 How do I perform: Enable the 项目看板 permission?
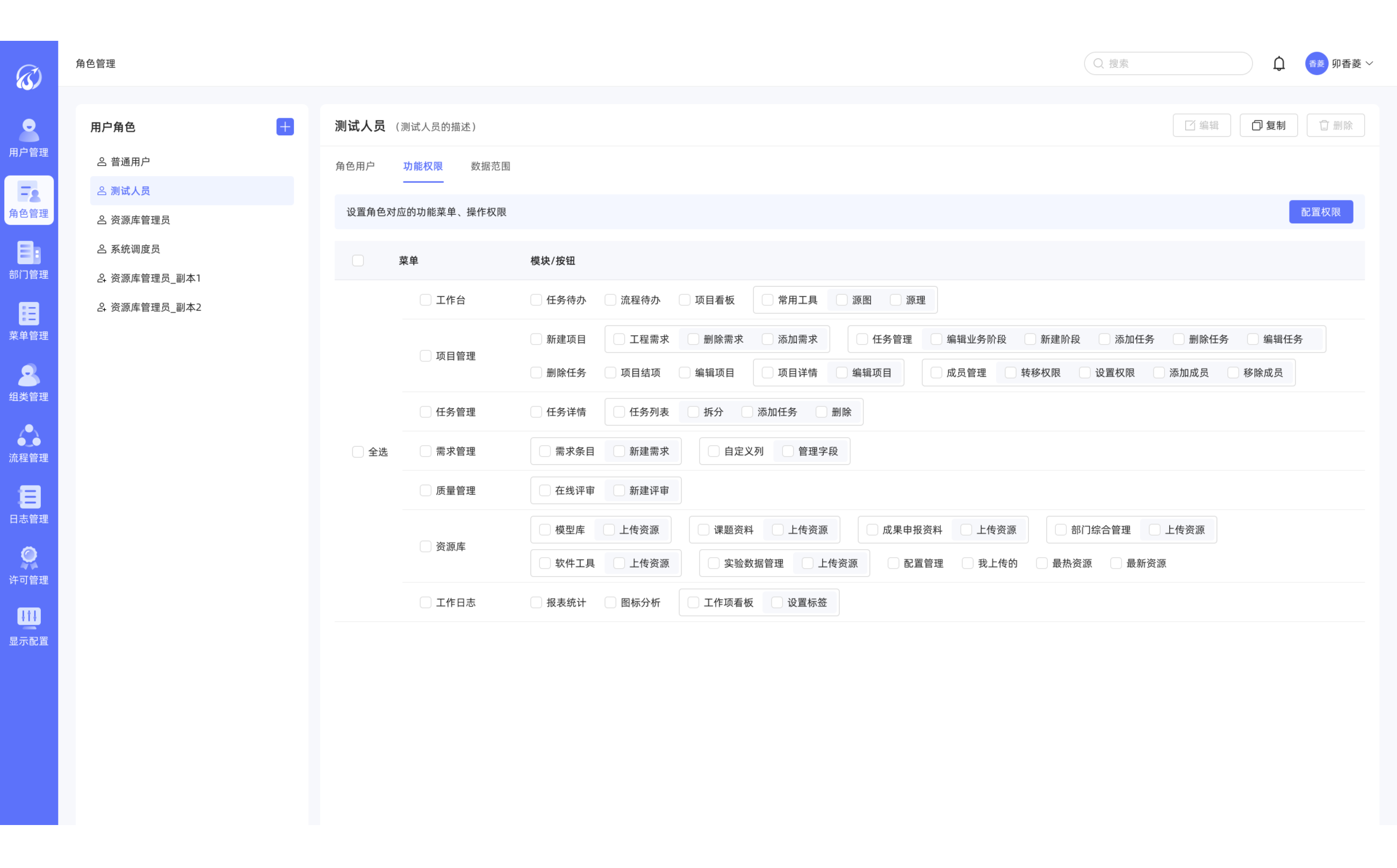(685, 300)
